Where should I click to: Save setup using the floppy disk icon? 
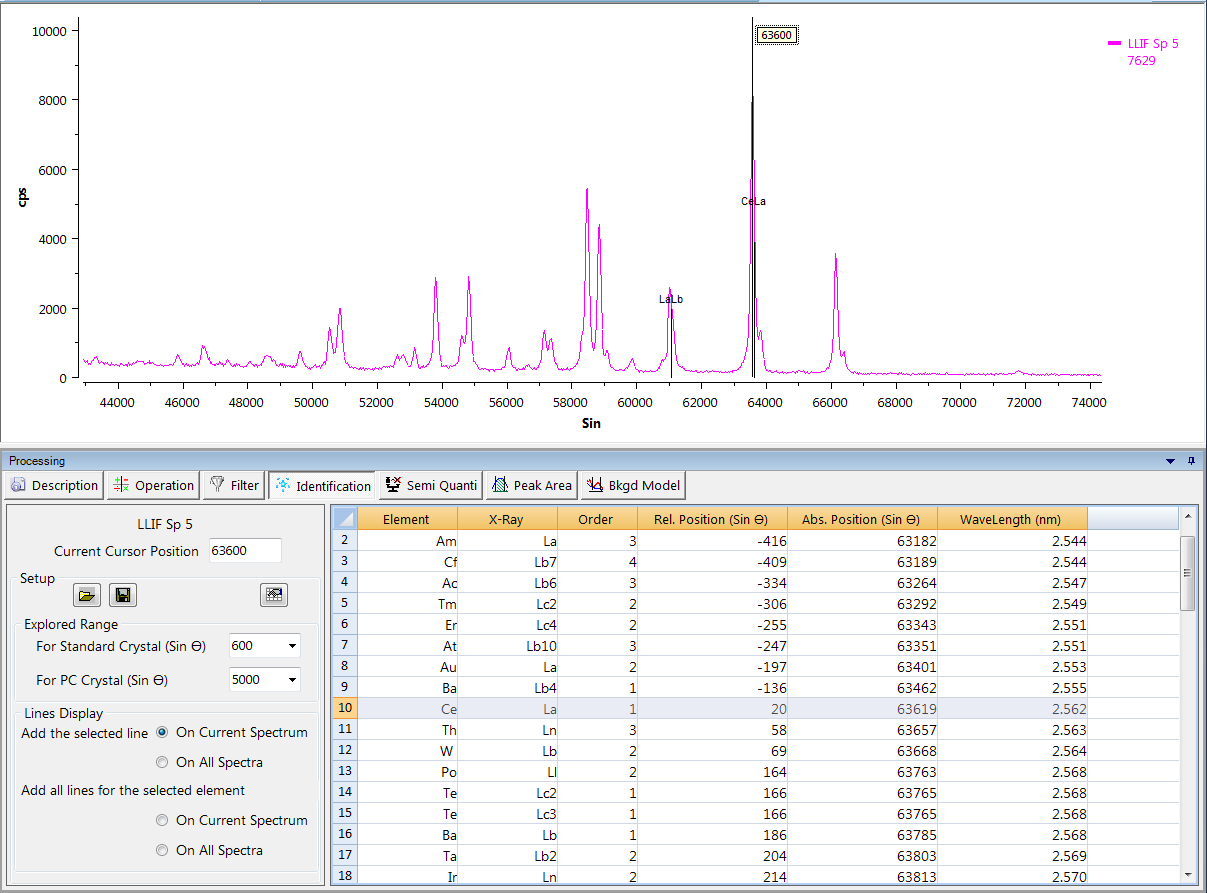click(123, 596)
